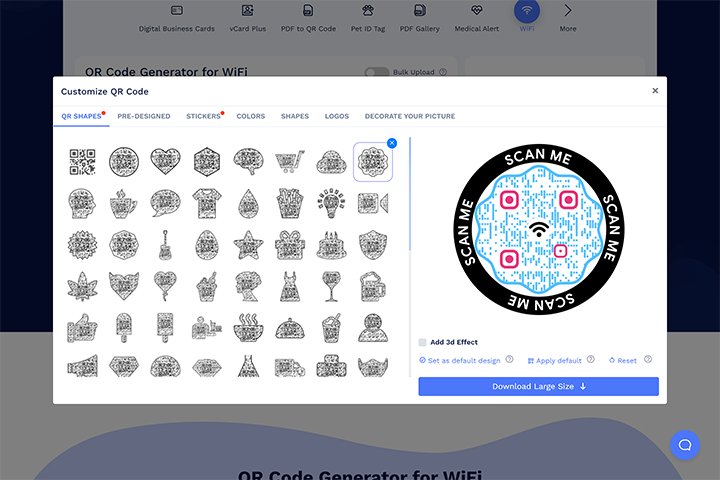Open PDF to QR Code generator
The height and width of the screenshot is (480, 720).
point(308,18)
